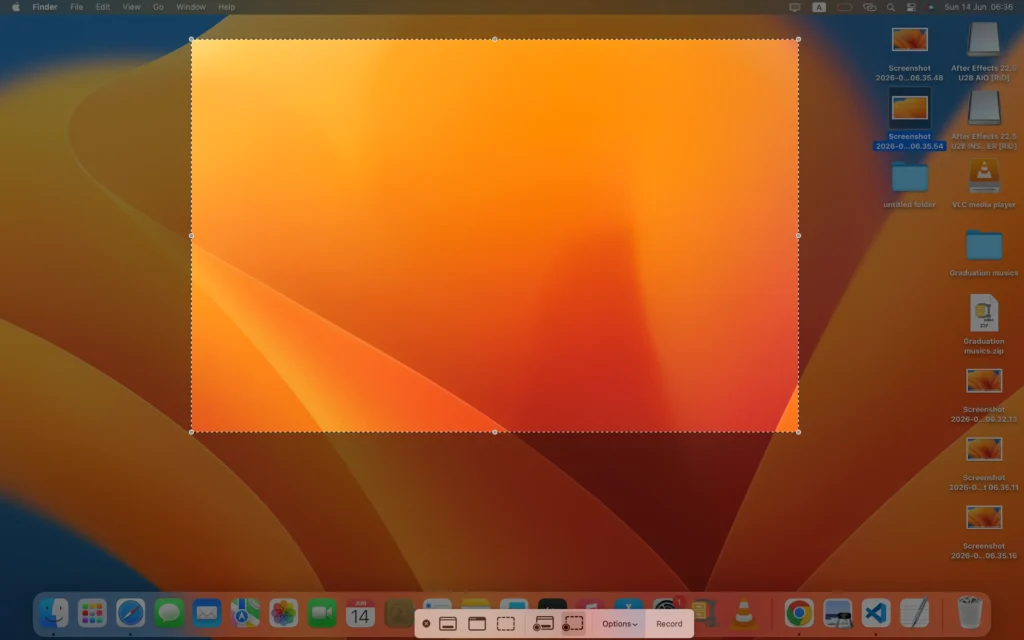Open Finder from the Dock
Image resolution: width=1024 pixels, height=640 pixels.
[x=54, y=613]
